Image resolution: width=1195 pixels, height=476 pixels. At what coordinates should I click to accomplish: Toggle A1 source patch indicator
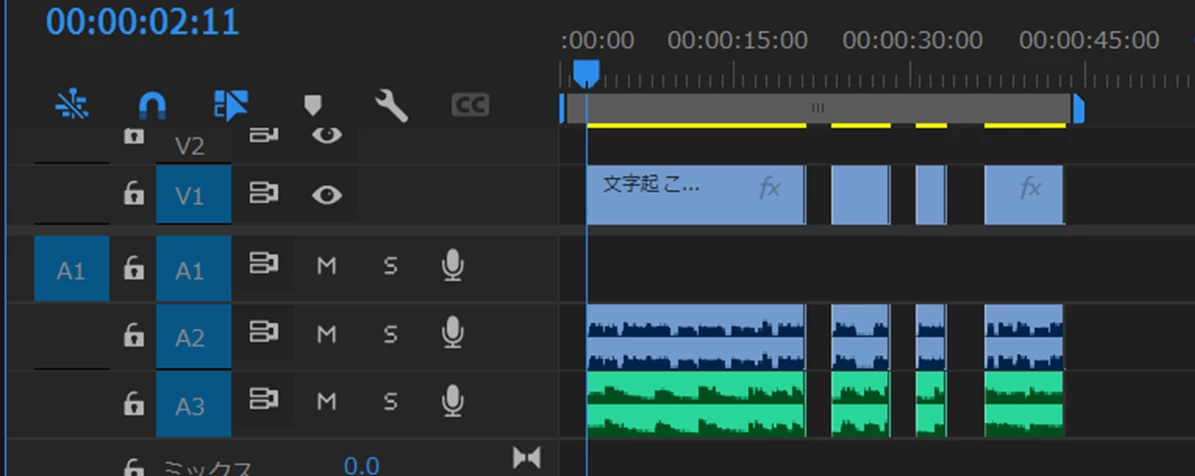point(72,269)
